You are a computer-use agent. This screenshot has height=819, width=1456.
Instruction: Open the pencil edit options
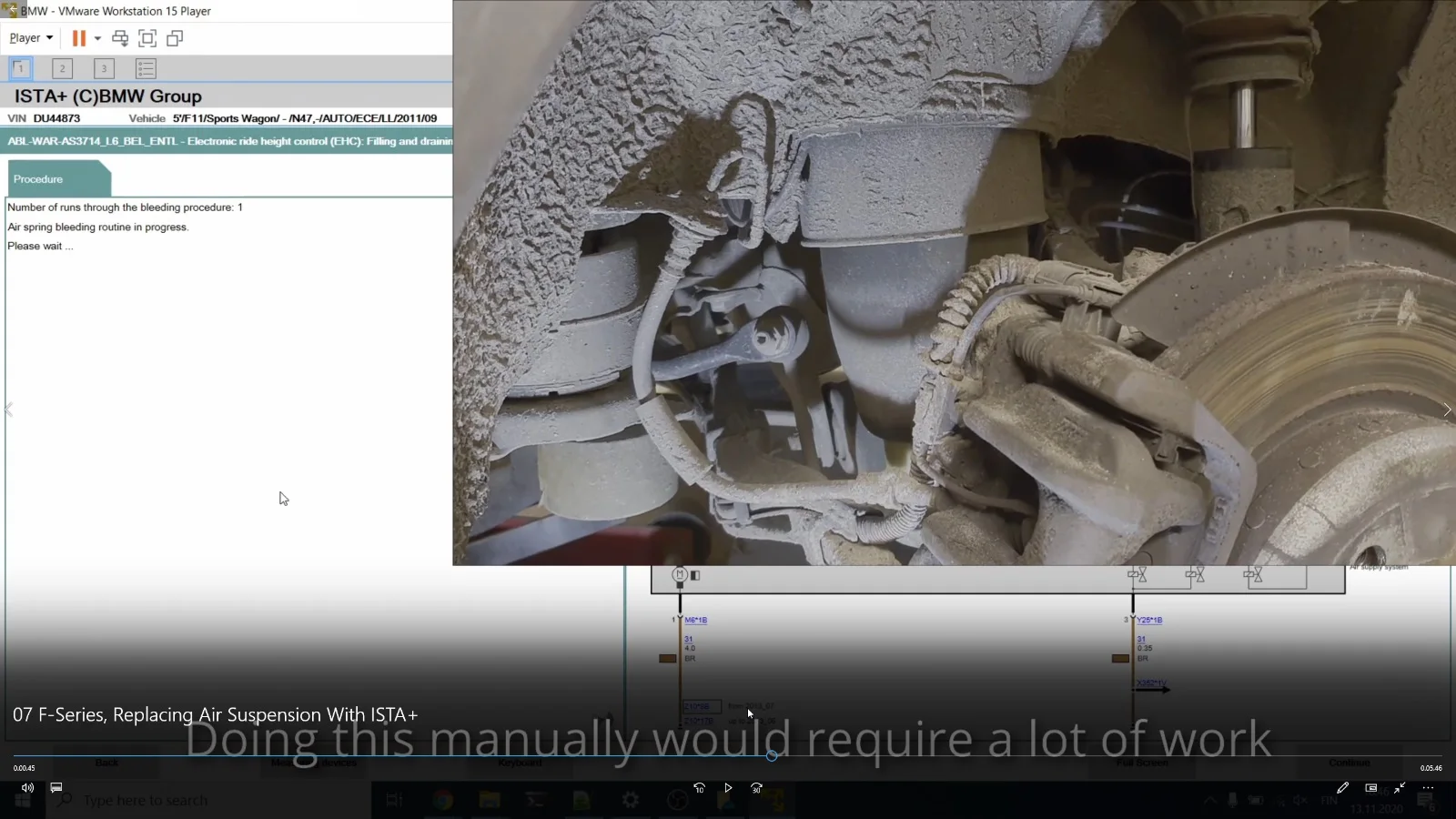coord(1342,787)
